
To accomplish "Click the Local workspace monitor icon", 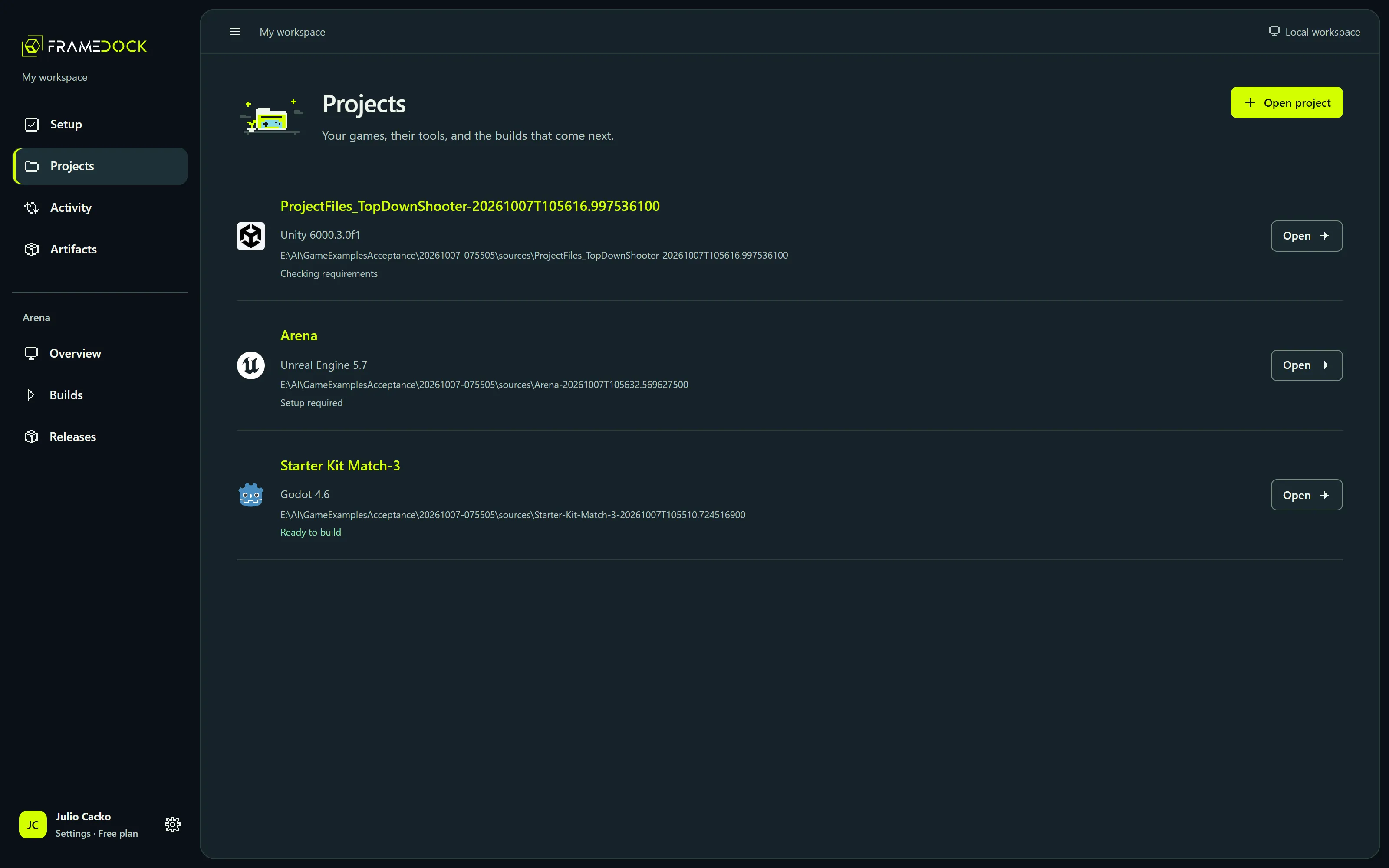I will pos(1274,32).
